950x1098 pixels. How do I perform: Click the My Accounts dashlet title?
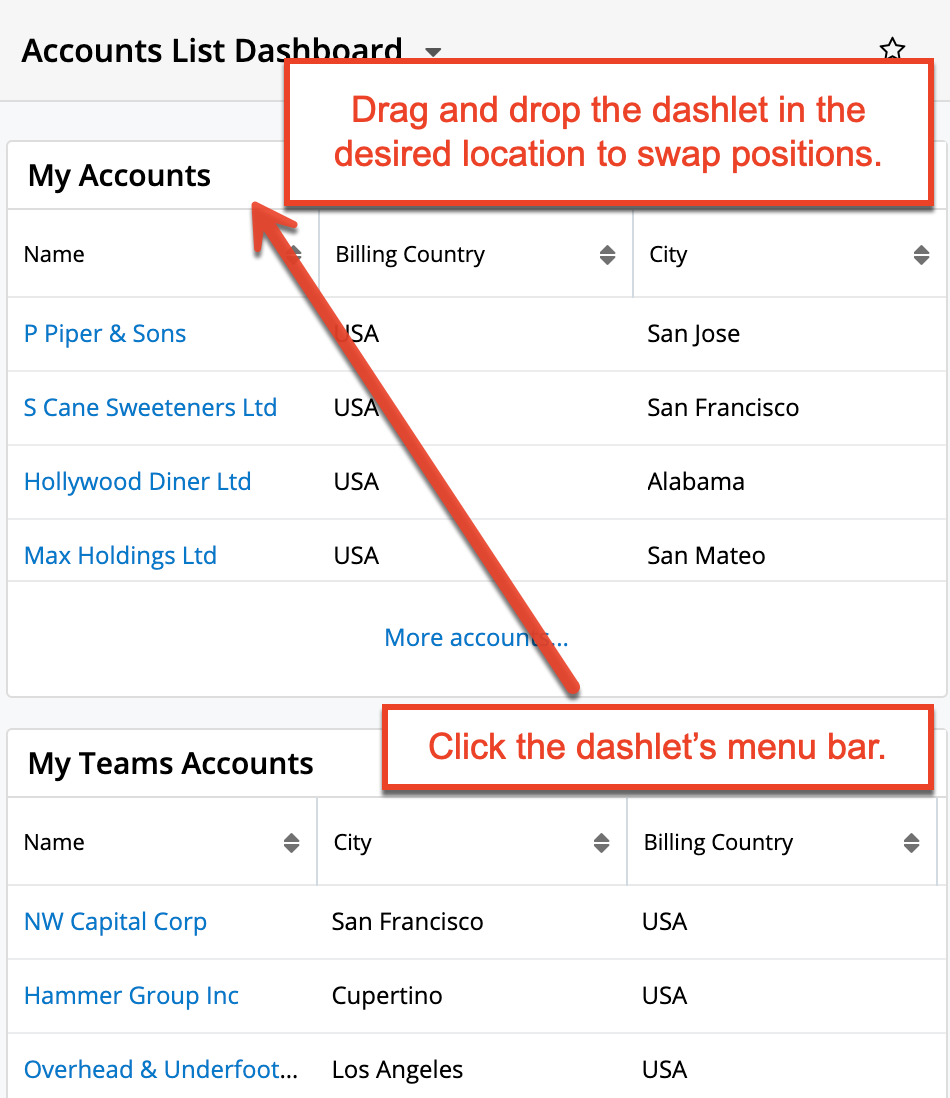[x=119, y=176]
